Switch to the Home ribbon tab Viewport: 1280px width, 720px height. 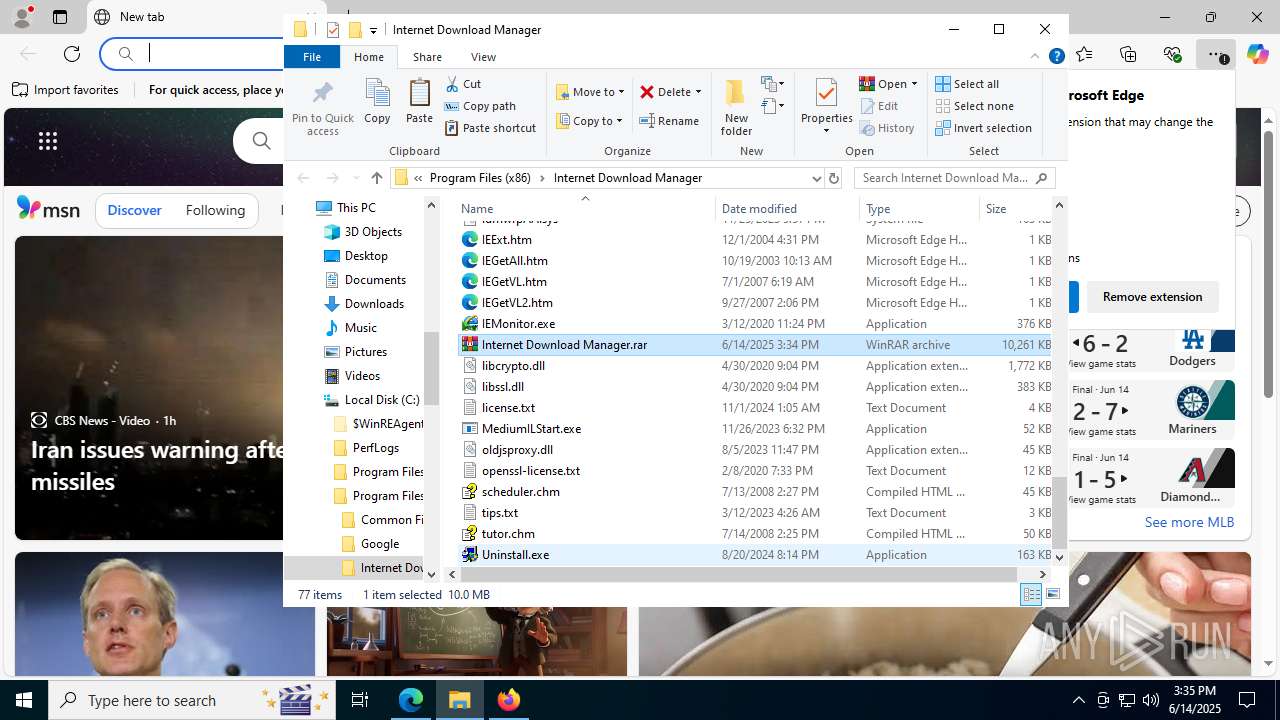click(x=369, y=57)
